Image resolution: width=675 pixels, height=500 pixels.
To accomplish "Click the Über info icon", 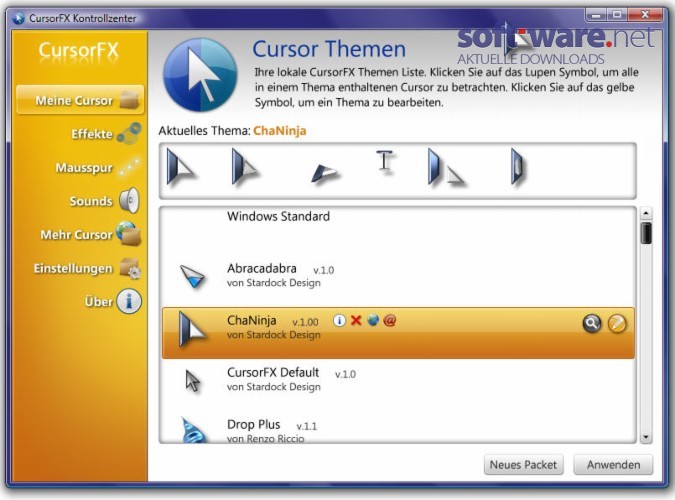I will (x=129, y=301).
